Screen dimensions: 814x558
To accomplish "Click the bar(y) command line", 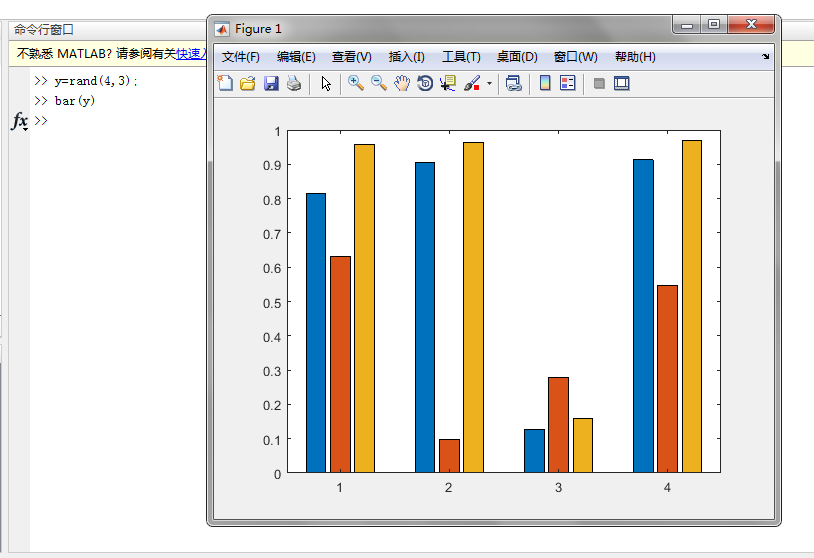I will pyautogui.click(x=75, y=101).
